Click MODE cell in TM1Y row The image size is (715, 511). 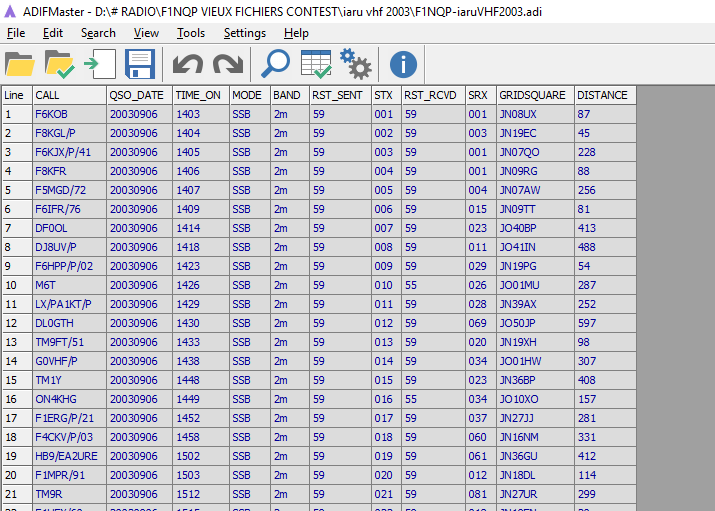point(250,380)
